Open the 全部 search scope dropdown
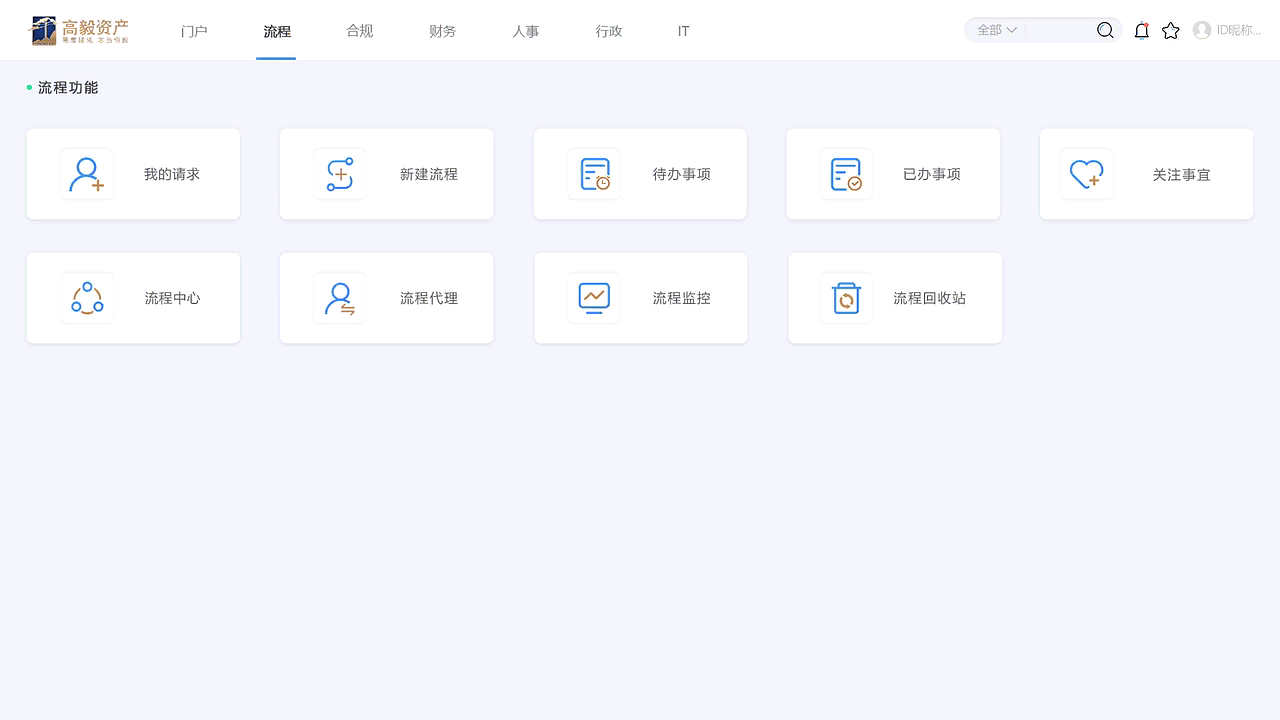Image resolution: width=1280 pixels, height=720 pixels. click(996, 30)
